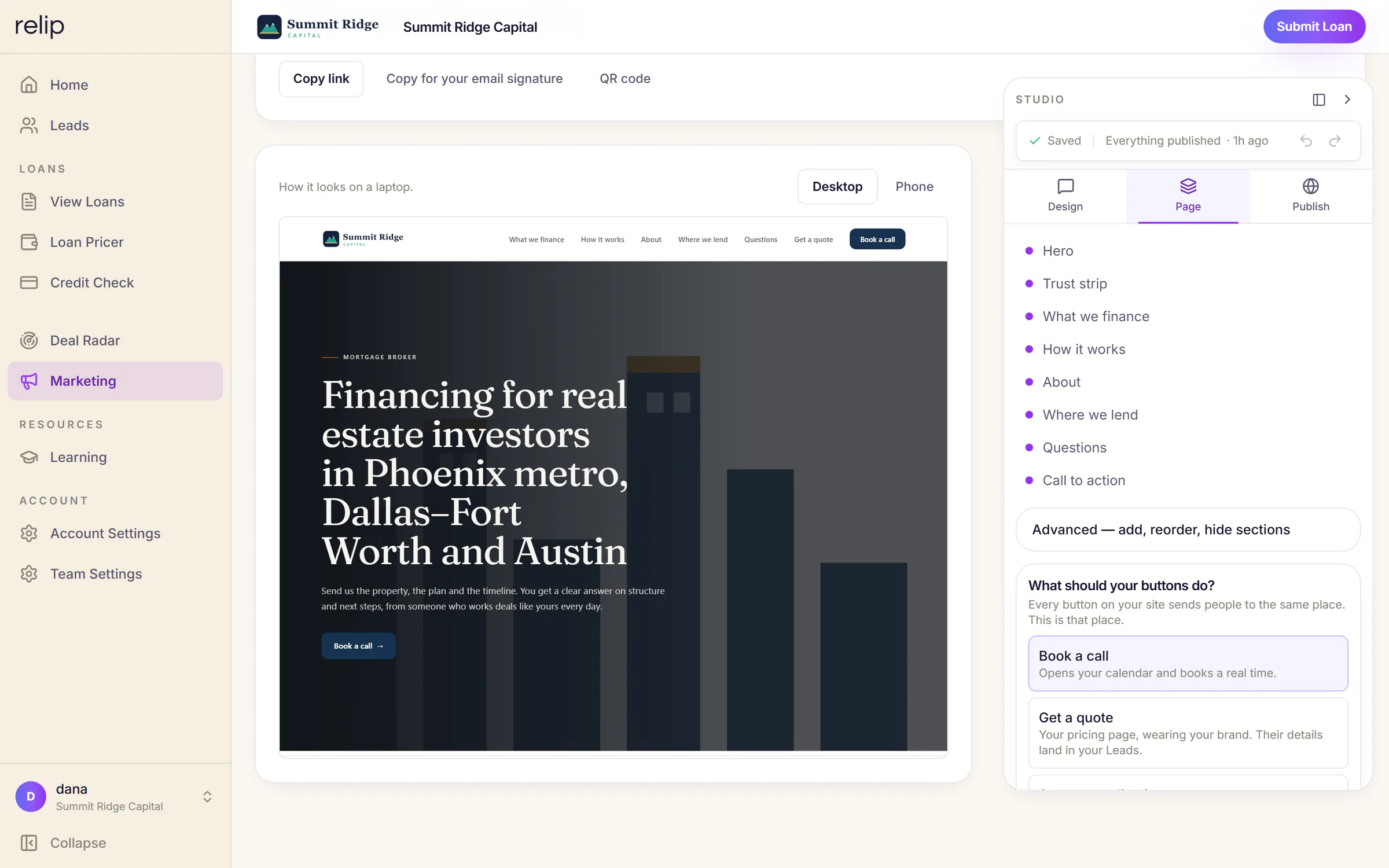The image size is (1389, 868).
Task: Click the Deal Radar target icon
Action: tap(29, 340)
